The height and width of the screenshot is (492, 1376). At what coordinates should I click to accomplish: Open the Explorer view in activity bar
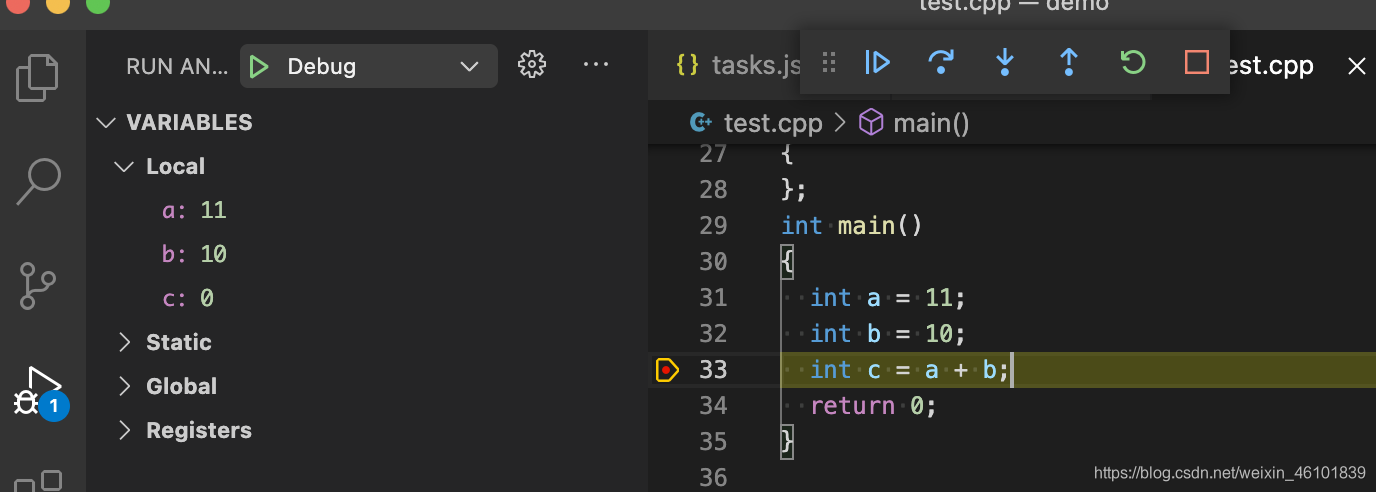pyautogui.click(x=39, y=78)
